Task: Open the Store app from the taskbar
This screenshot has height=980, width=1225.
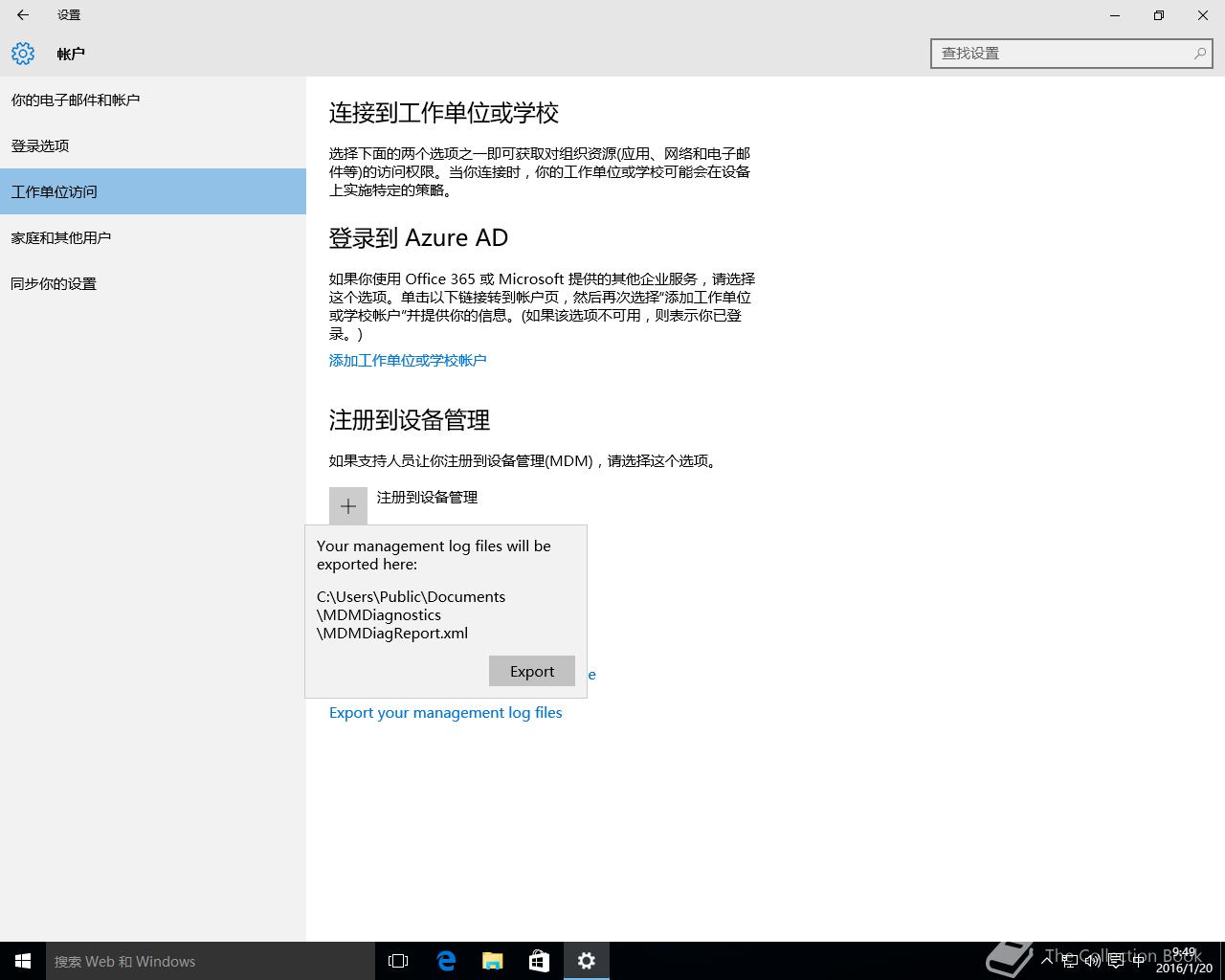Action: click(x=540, y=961)
